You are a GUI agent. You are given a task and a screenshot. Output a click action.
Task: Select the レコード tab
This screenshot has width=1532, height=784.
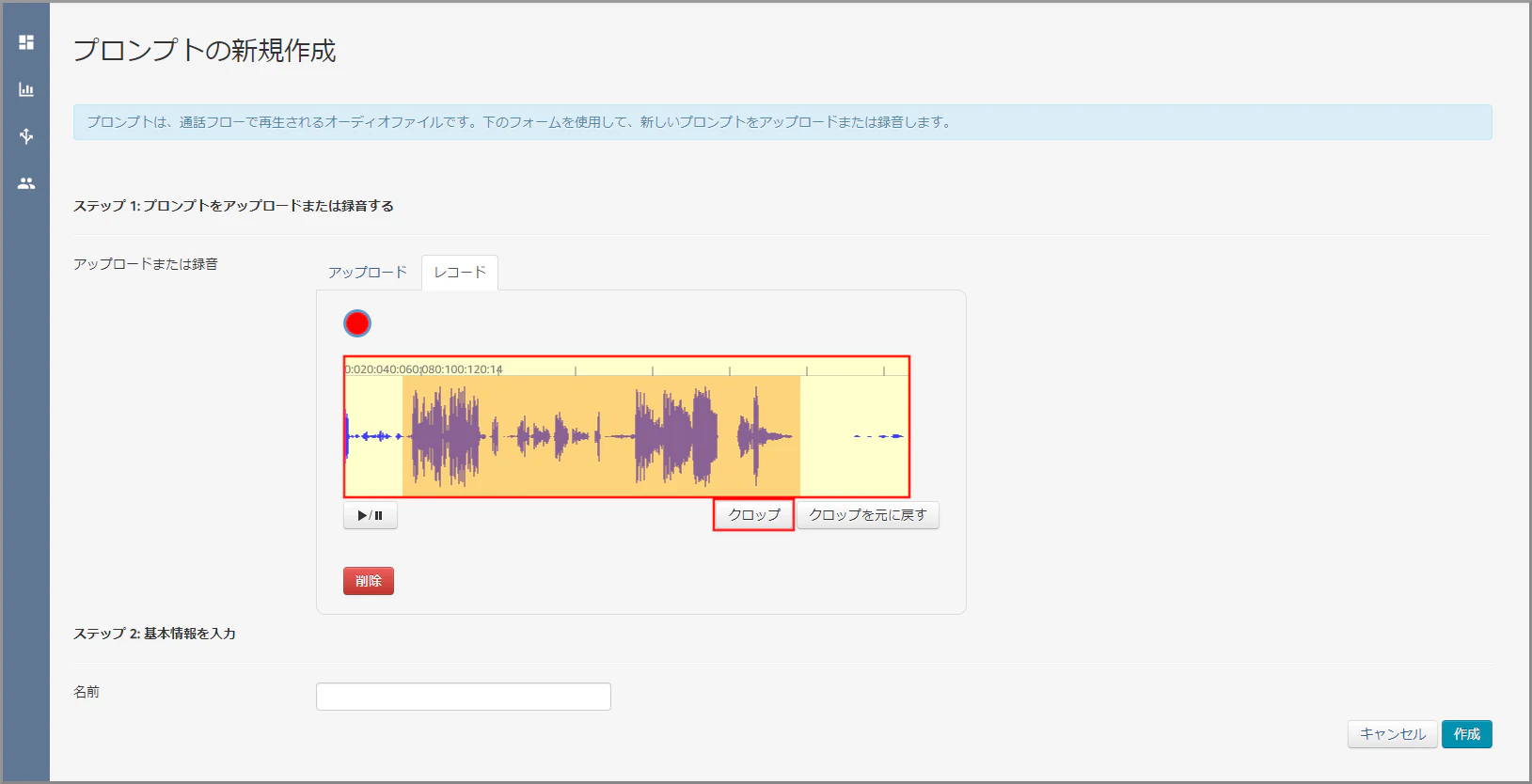tap(460, 273)
